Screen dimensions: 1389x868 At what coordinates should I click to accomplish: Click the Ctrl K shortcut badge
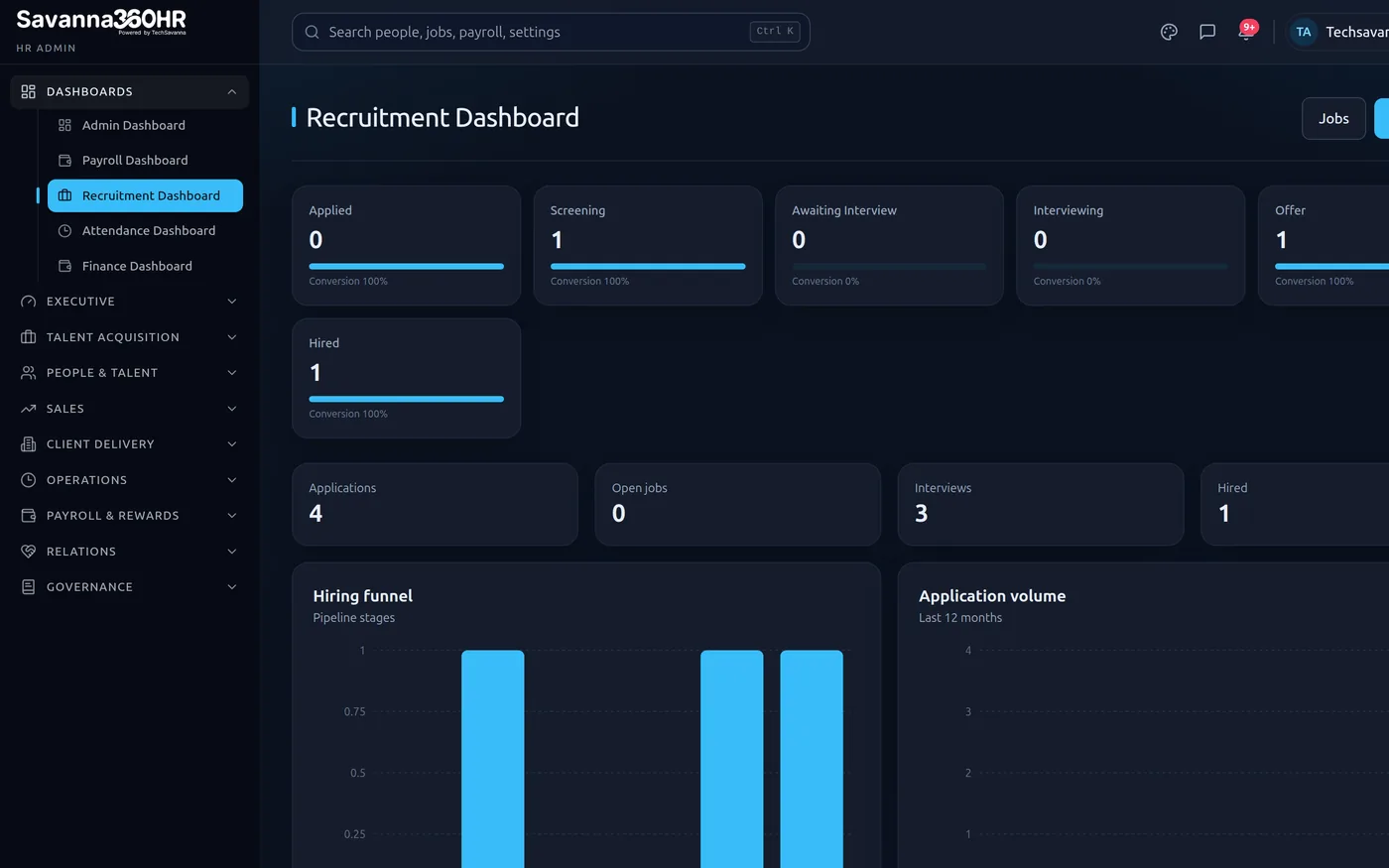775,32
